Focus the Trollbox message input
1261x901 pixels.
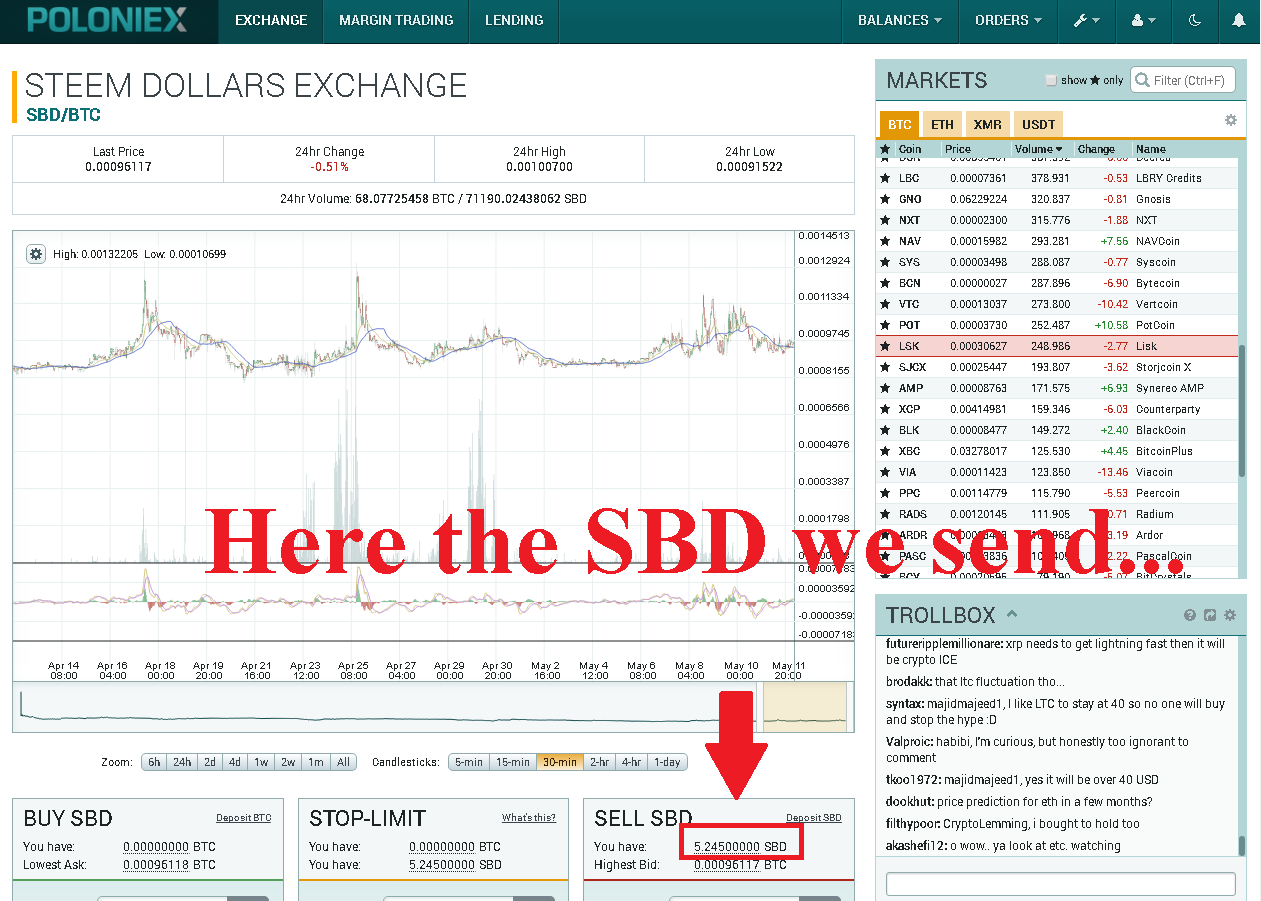pyautogui.click(x=1061, y=884)
